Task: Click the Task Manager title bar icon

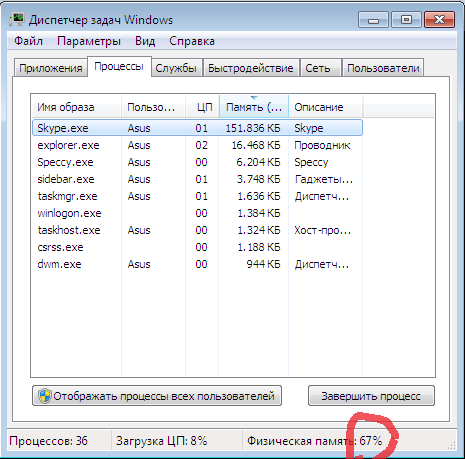Action: coord(17,19)
